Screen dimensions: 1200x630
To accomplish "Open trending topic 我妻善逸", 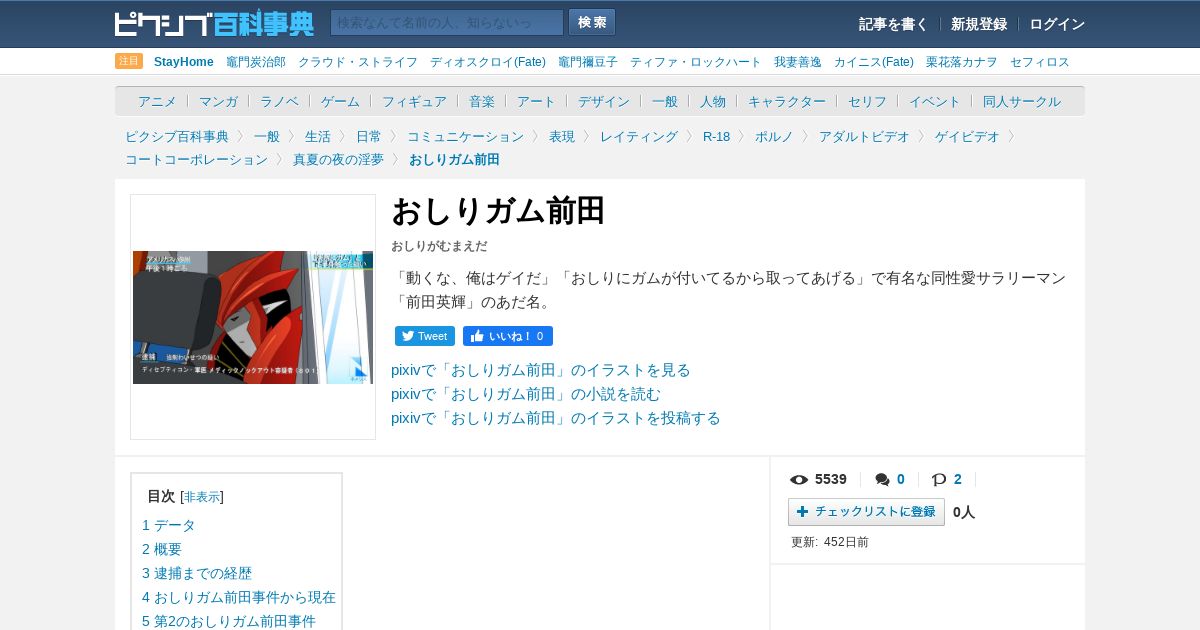I will point(798,62).
